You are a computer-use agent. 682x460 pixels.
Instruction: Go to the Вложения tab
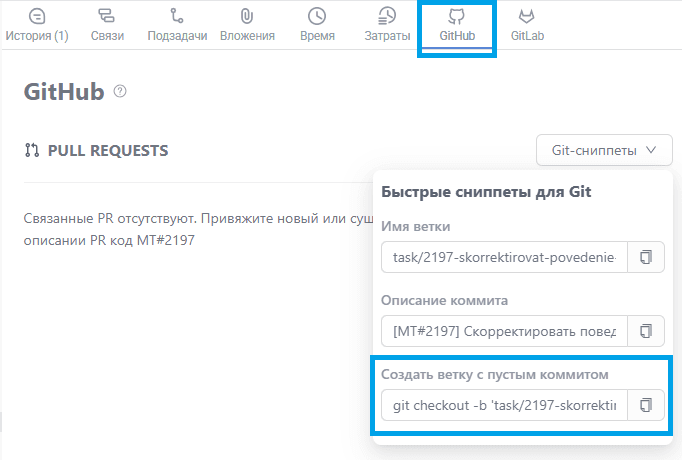pyautogui.click(x=247, y=25)
